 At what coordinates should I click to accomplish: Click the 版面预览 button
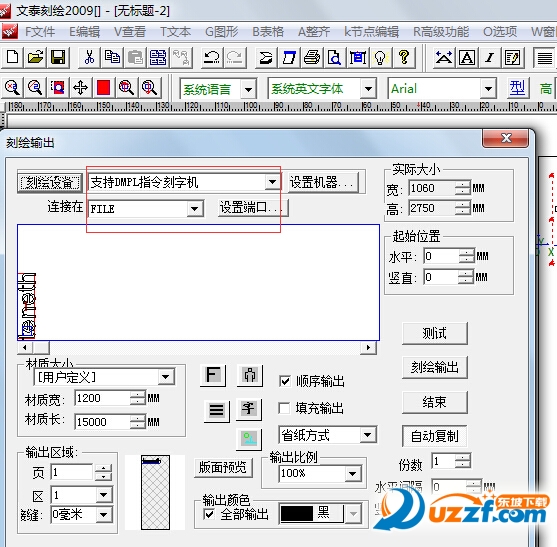coord(223,467)
